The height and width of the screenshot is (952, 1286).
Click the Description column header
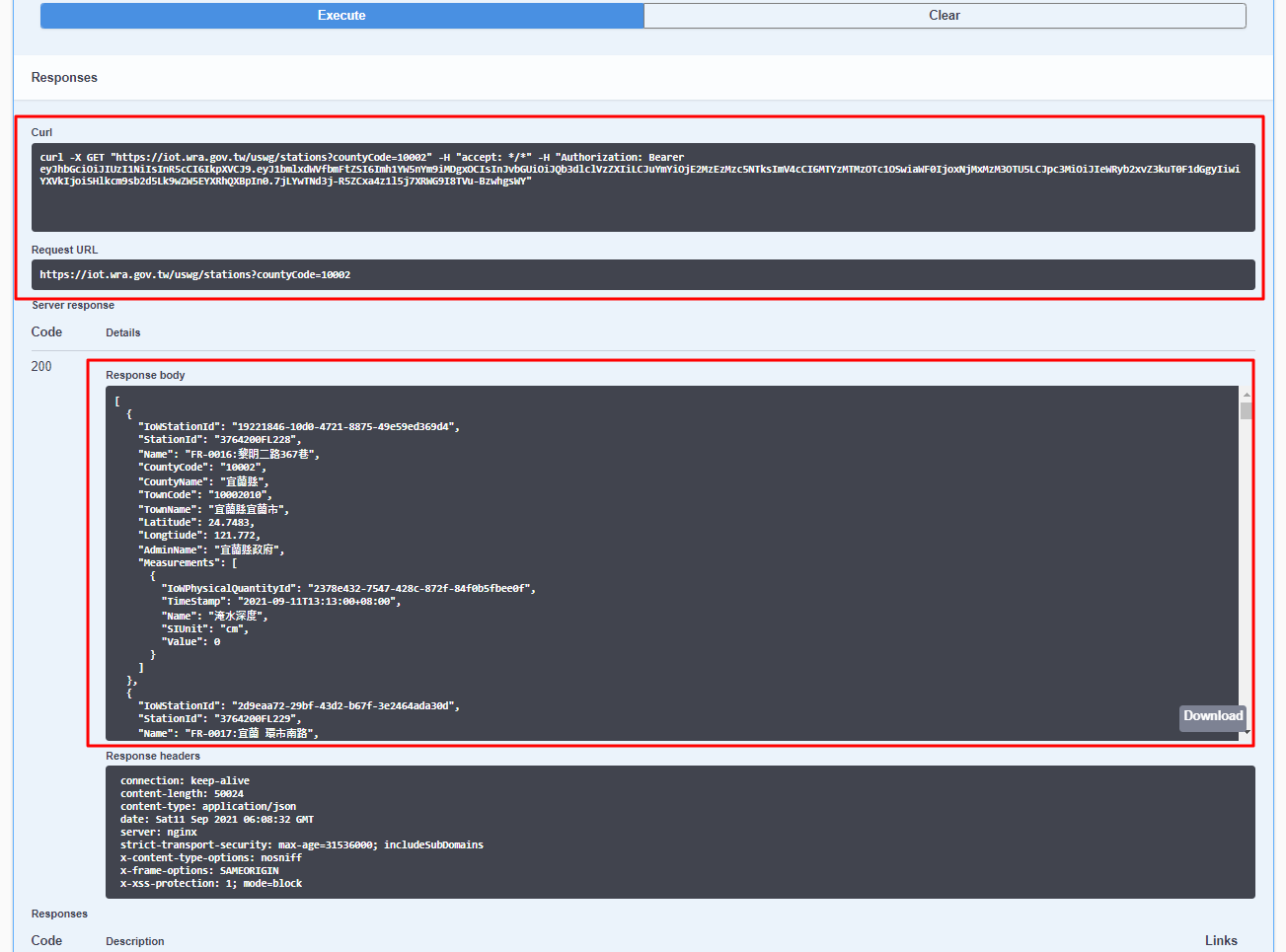[135, 941]
